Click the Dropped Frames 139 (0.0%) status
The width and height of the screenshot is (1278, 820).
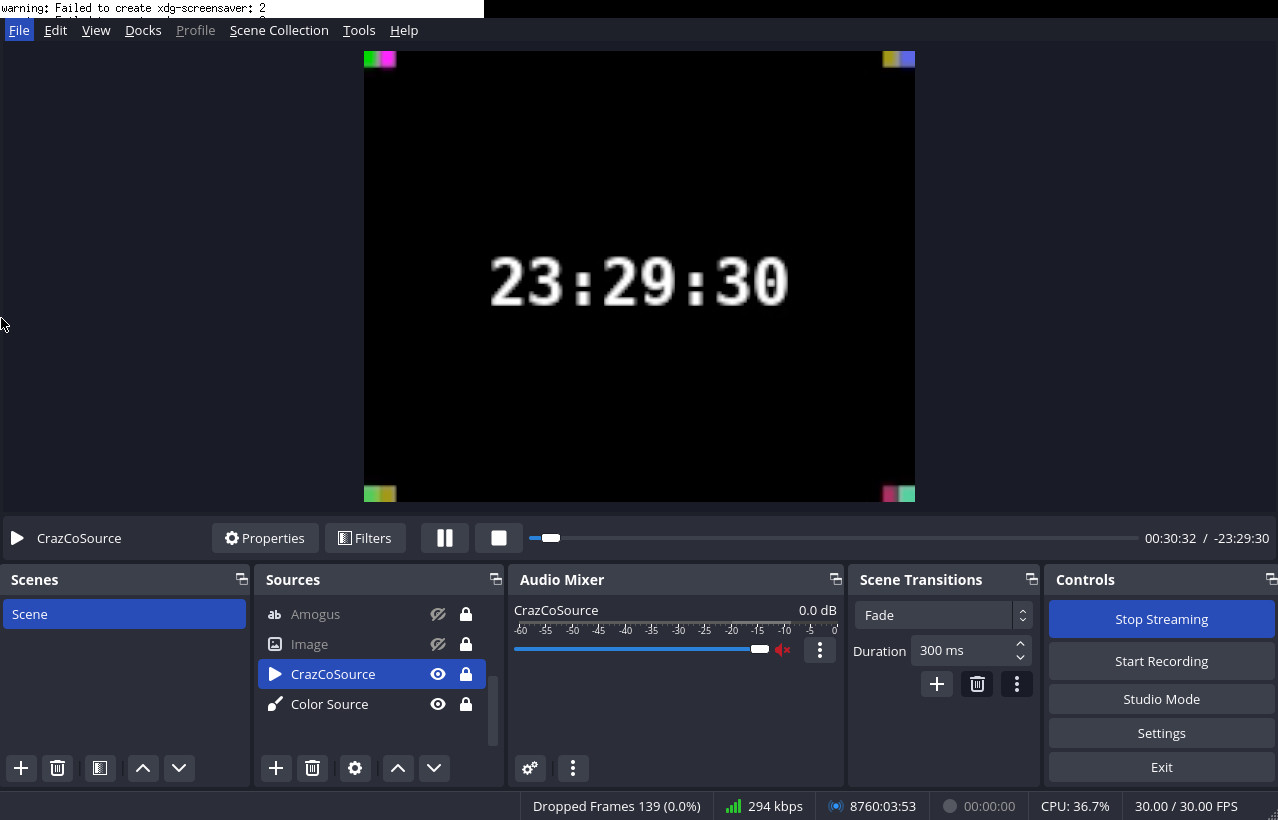point(616,806)
